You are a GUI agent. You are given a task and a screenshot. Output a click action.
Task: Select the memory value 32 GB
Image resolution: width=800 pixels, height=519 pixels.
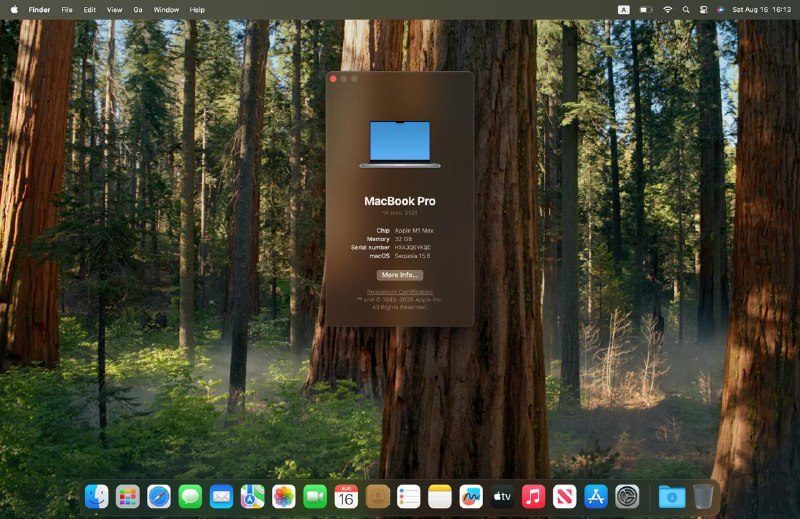pos(403,239)
